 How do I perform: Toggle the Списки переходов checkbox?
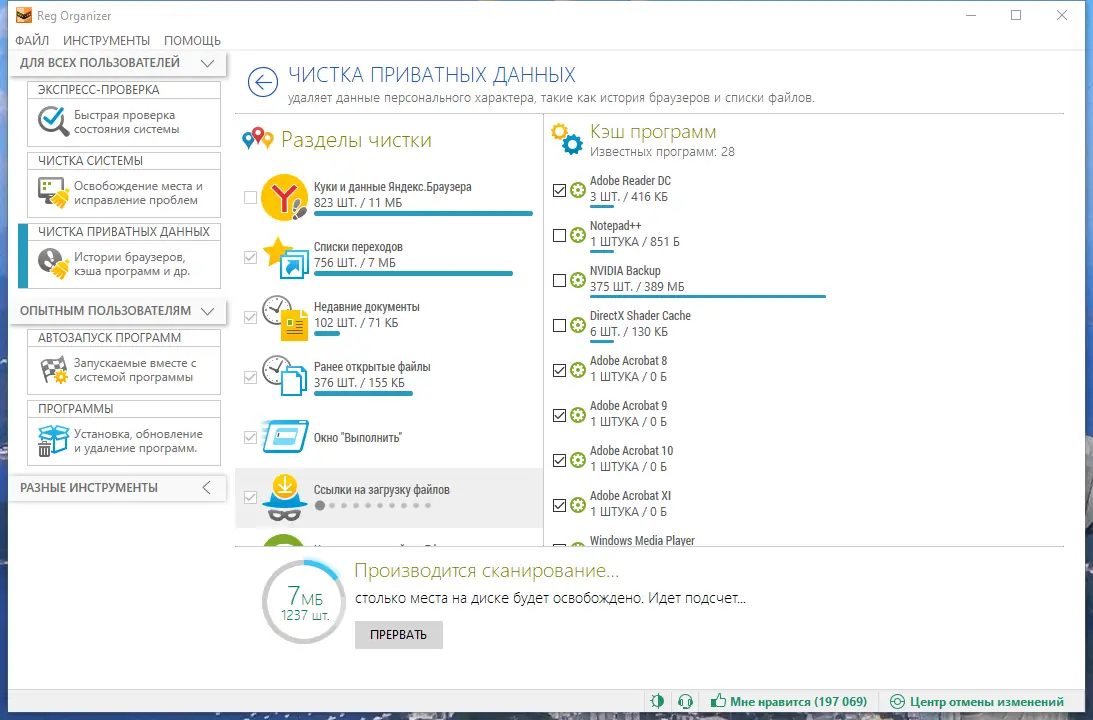pyautogui.click(x=250, y=258)
